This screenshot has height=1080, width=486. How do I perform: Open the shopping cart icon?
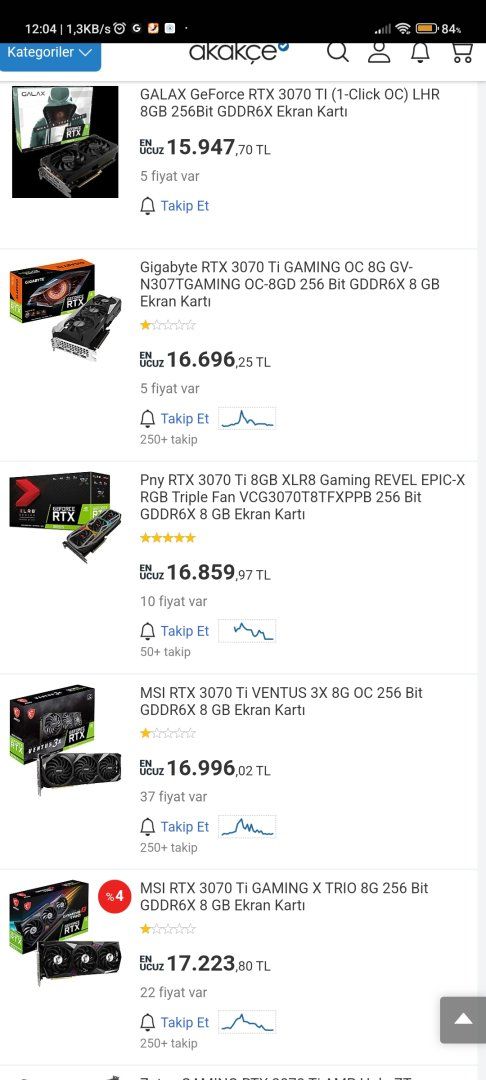462,53
